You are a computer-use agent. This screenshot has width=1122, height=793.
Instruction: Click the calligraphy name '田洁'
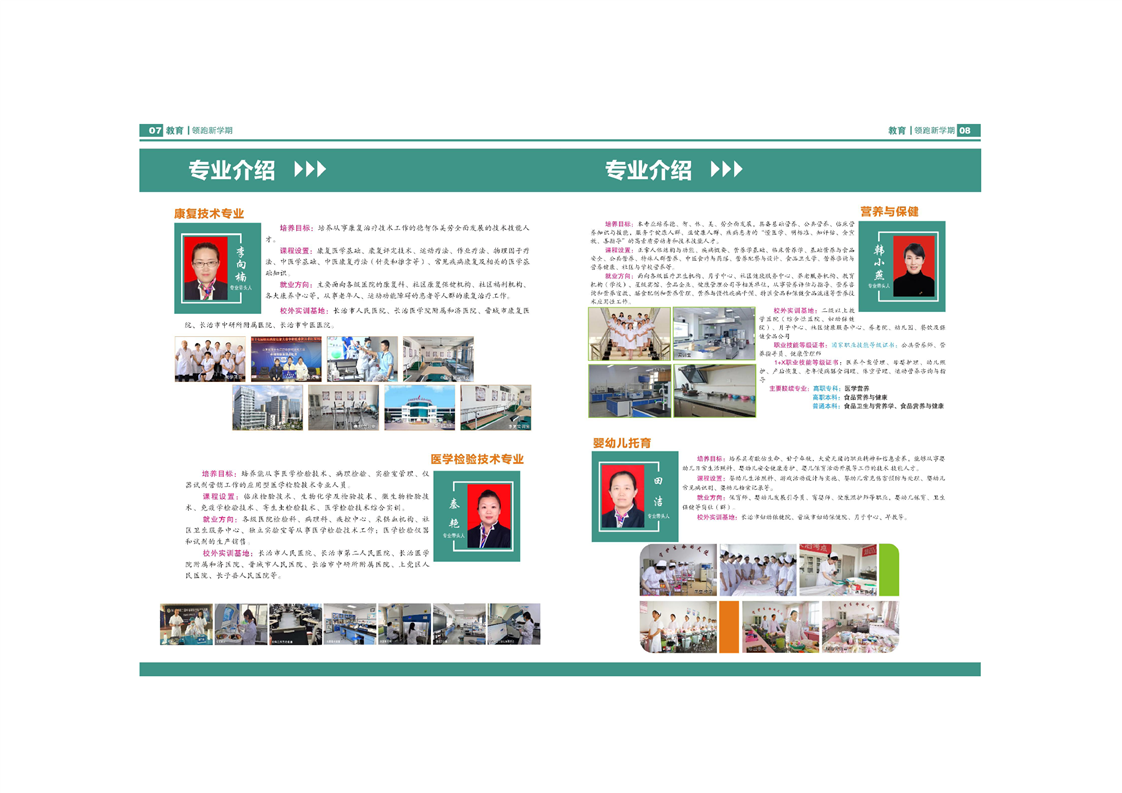pyautogui.click(x=658, y=491)
